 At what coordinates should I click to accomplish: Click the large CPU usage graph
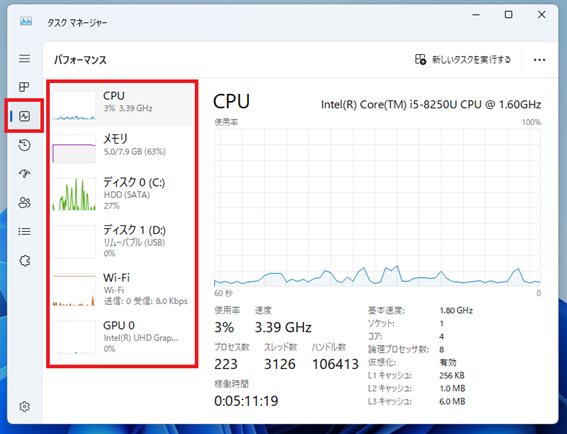pos(377,208)
